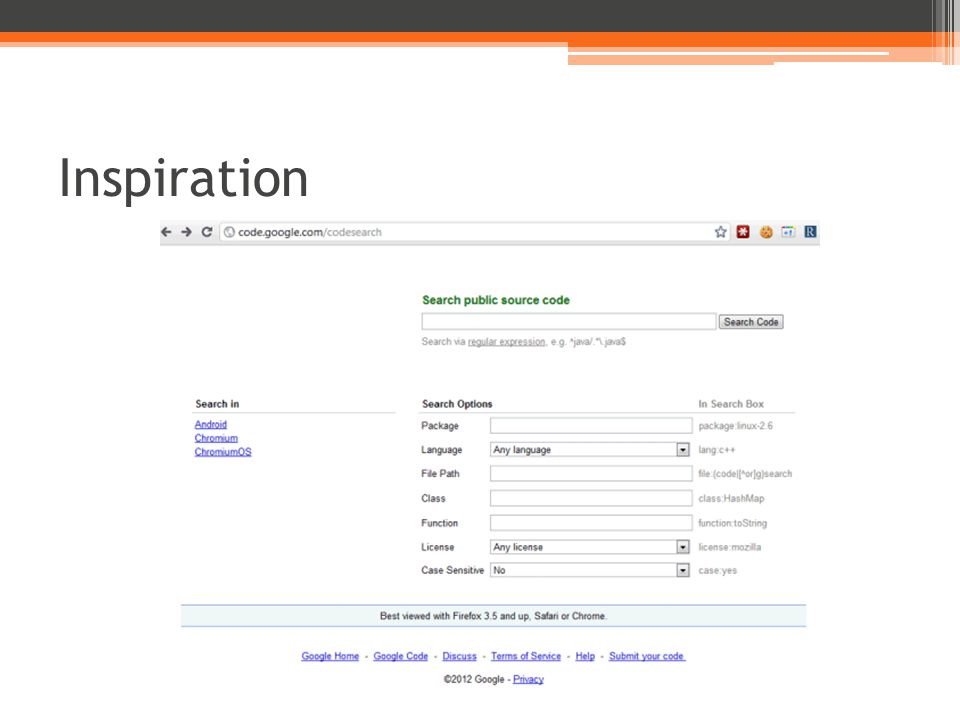Image resolution: width=960 pixels, height=720 pixels.
Task: Click the site info globe icon
Action: point(230,232)
